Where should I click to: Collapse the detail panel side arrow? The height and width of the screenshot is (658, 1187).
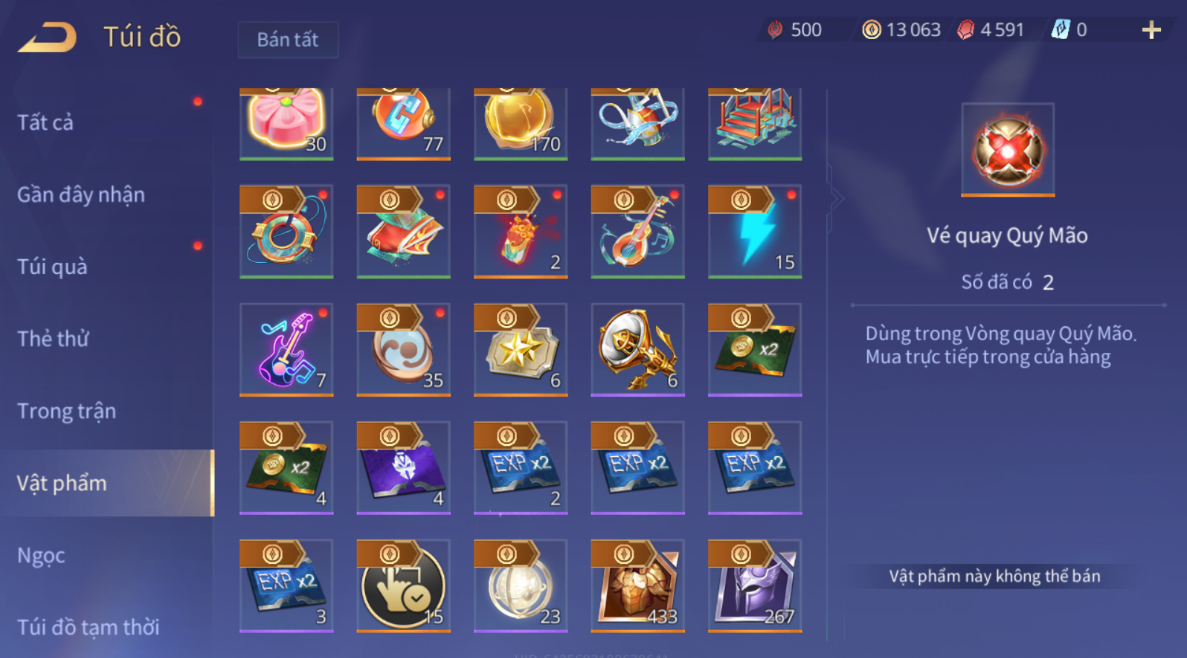835,198
